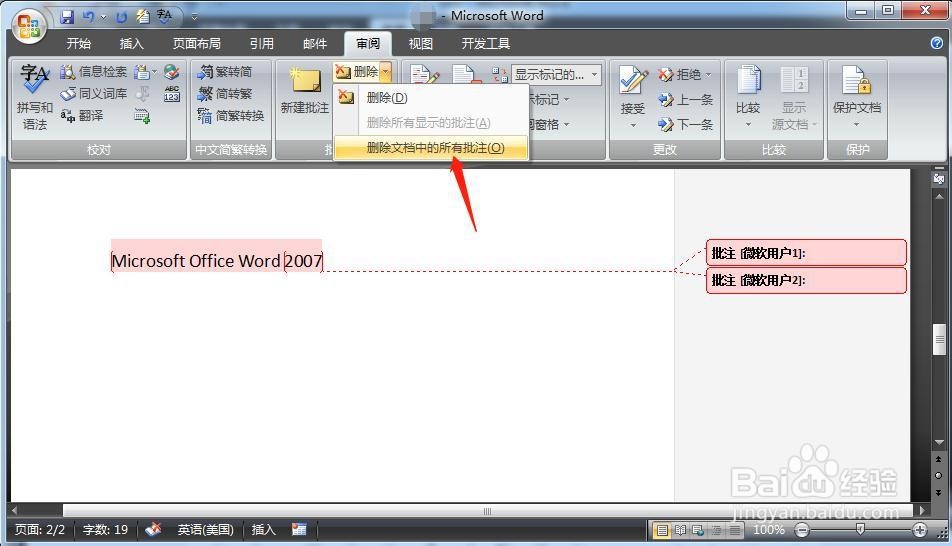This screenshot has height=546, width=952.
Task: Click the zoom slider handle
Action: tap(860, 530)
